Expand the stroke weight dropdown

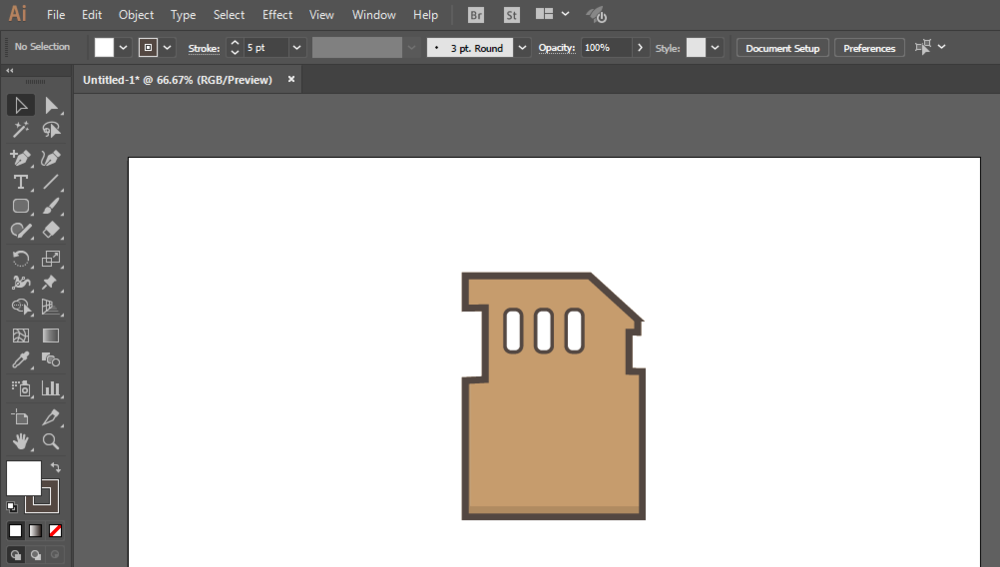pyautogui.click(x=297, y=48)
